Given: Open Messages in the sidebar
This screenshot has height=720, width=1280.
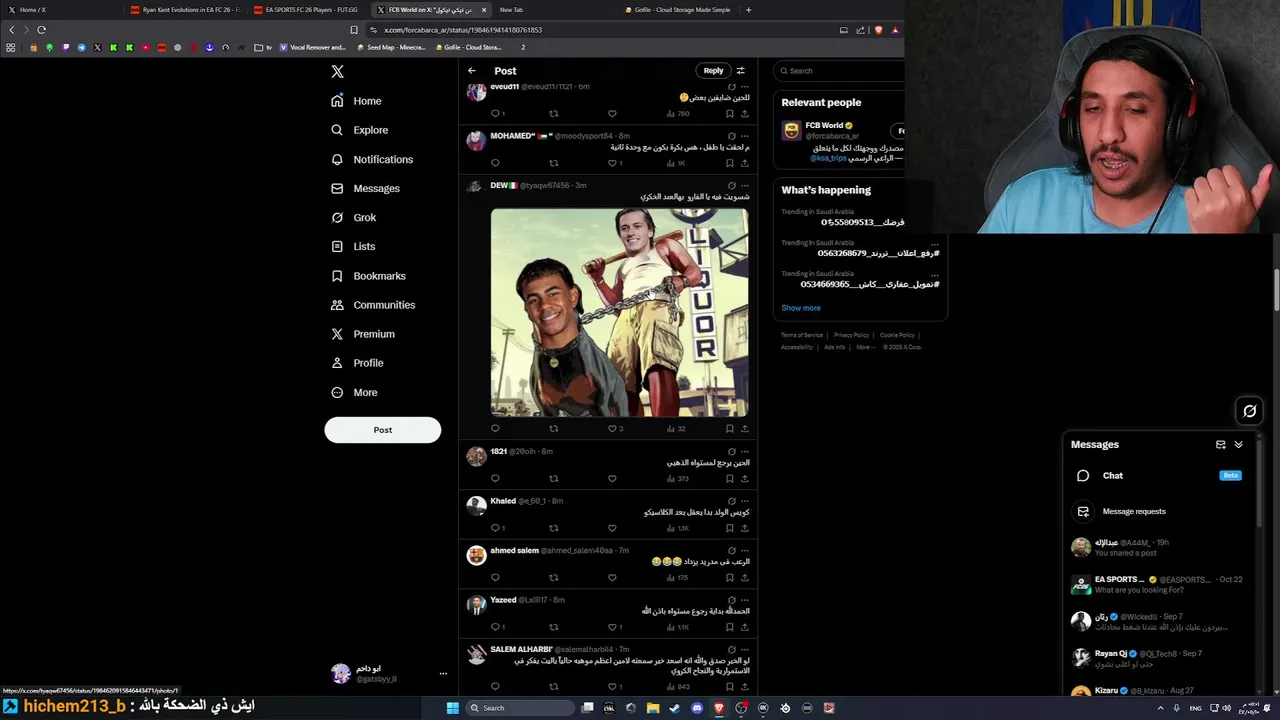Looking at the screenshot, I should click(365, 188).
